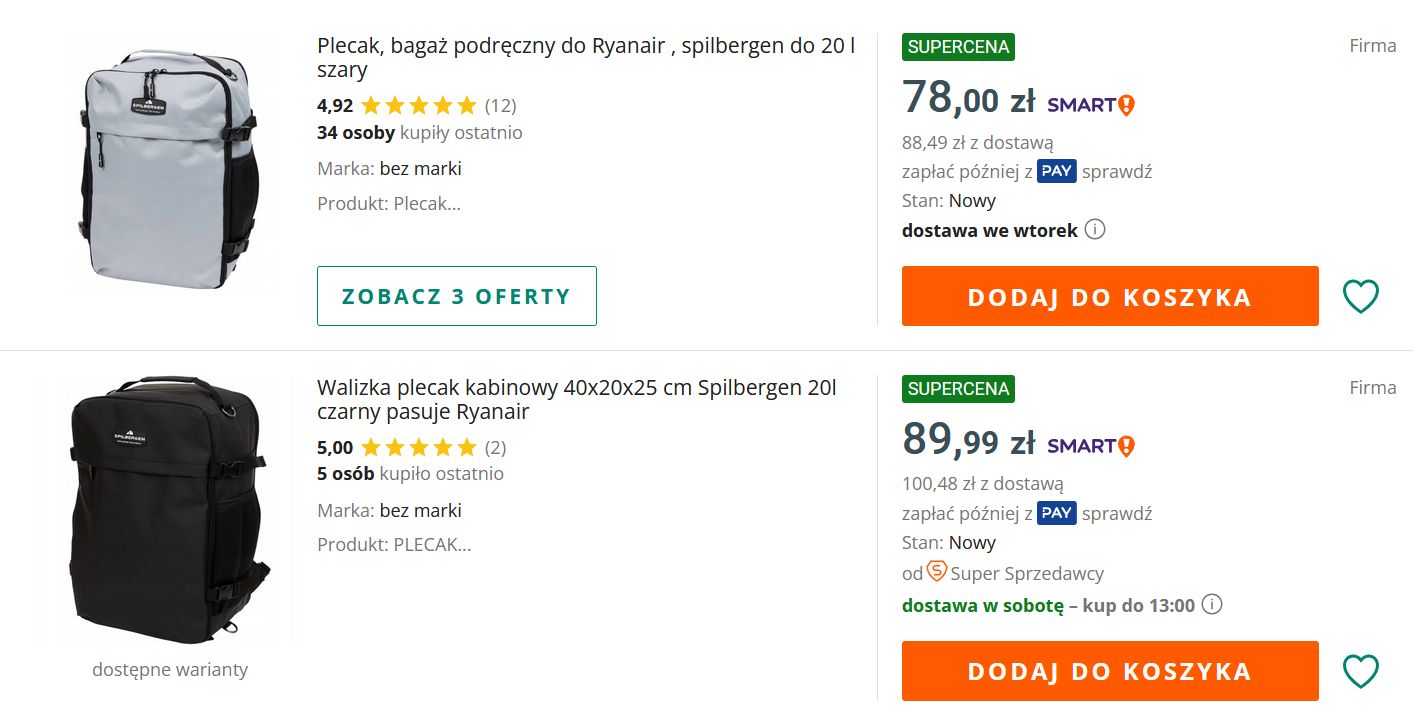
Task: Click the SUPERCENA badge on the gray backpack listing
Action: click(957, 46)
